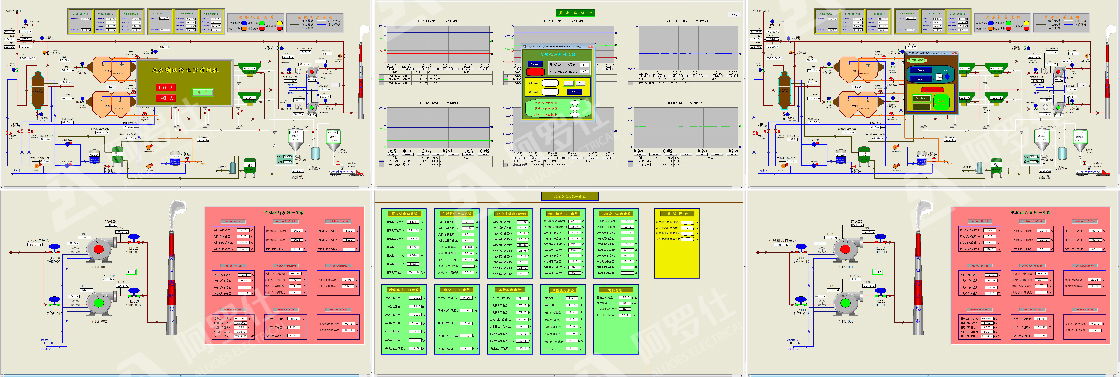Click upper white rounded field in yellow popup section
Viewport: 1120px width, 377px height.
550,83
